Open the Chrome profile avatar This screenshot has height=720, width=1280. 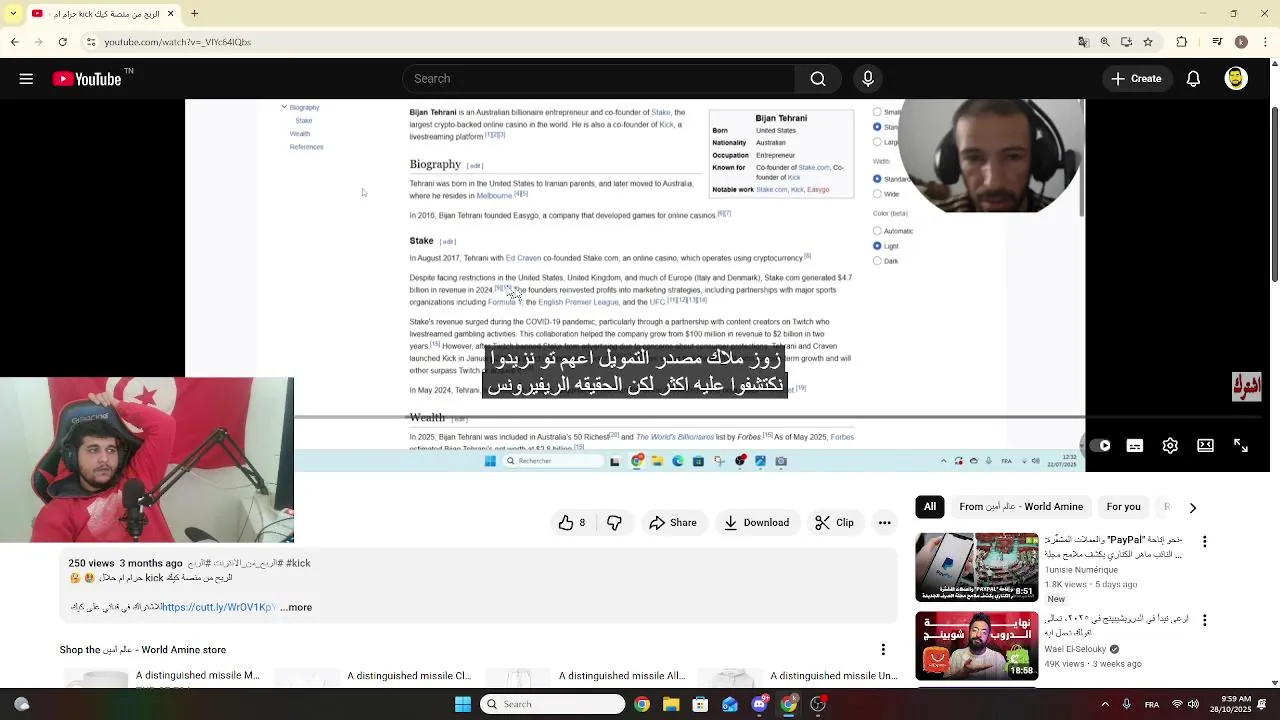click(x=1241, y=42)
